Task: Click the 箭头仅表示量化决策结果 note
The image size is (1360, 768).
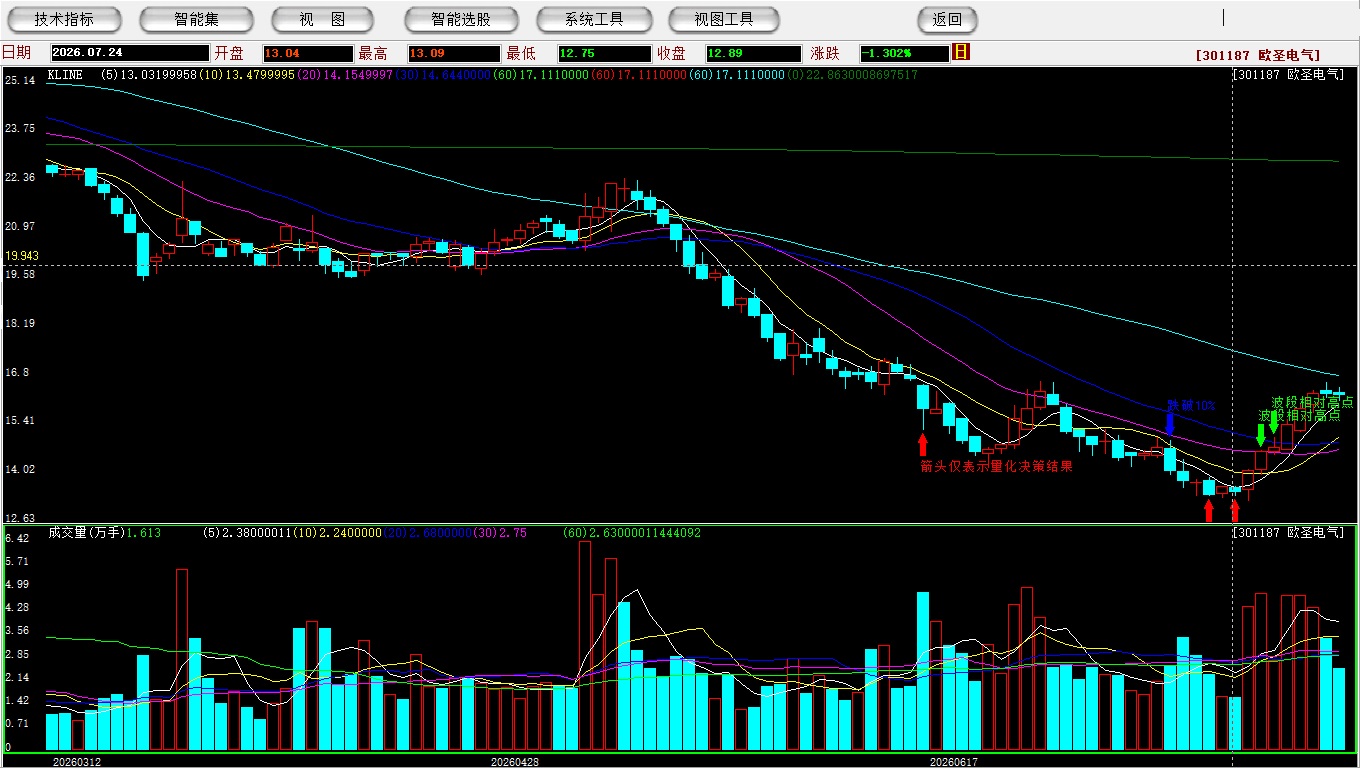Action: pos(996,466)
